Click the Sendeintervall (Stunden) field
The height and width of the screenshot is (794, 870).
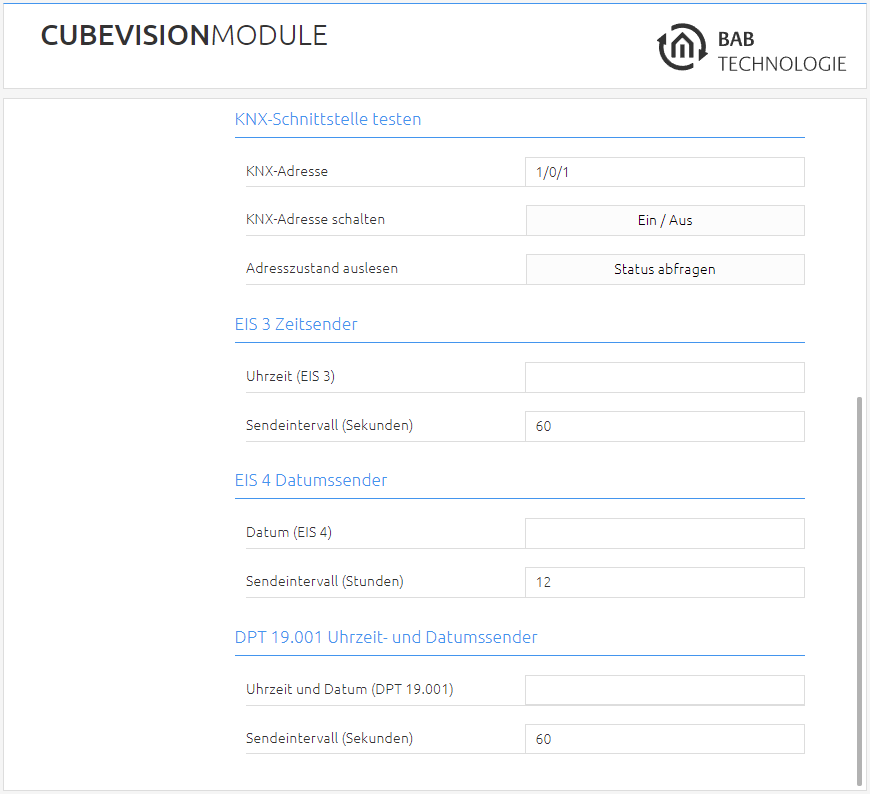pyautogui.click(x=665, y=582)
